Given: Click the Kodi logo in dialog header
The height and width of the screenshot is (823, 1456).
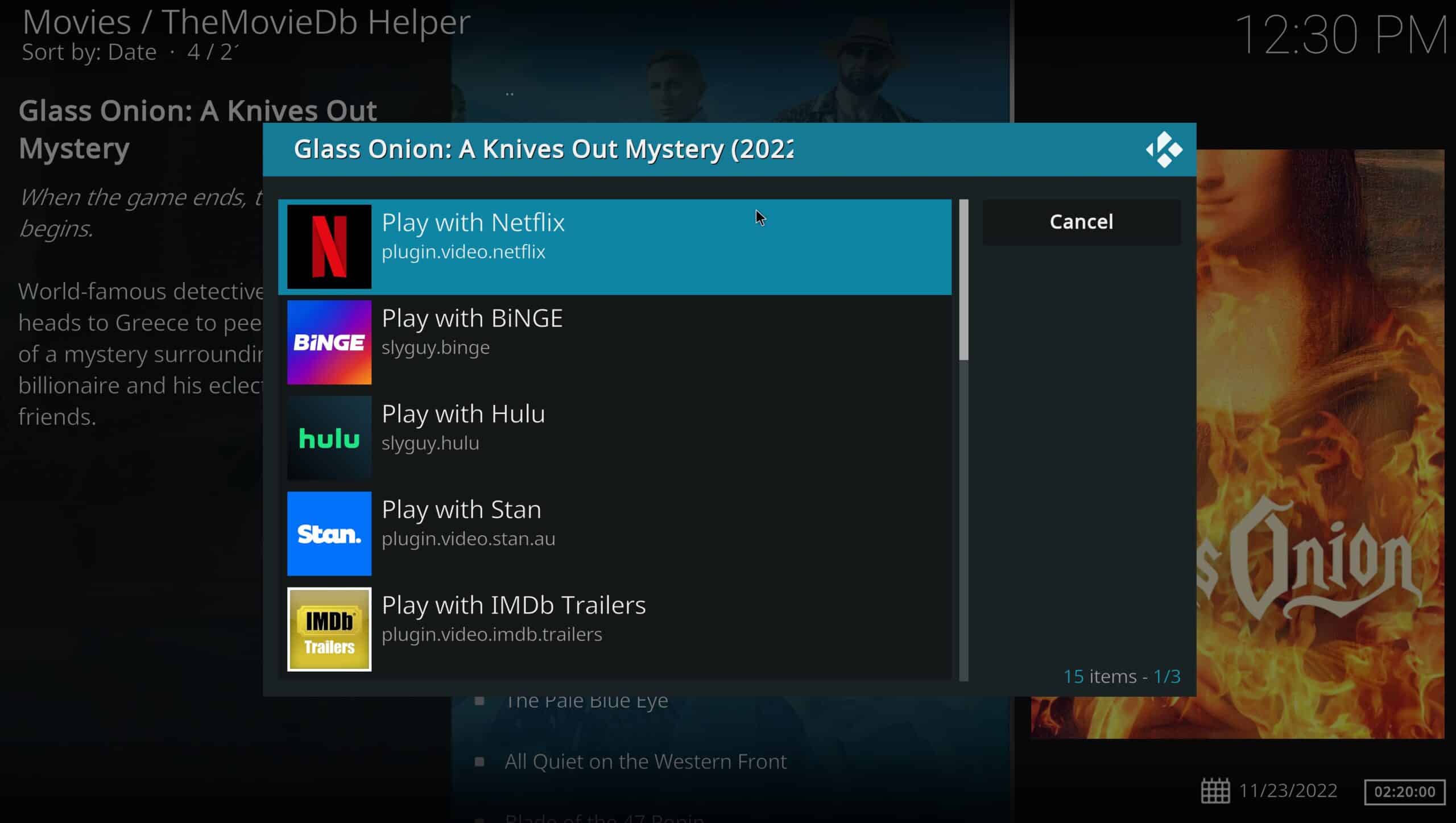Looking at the screenshot, I should coord(1164,150).
